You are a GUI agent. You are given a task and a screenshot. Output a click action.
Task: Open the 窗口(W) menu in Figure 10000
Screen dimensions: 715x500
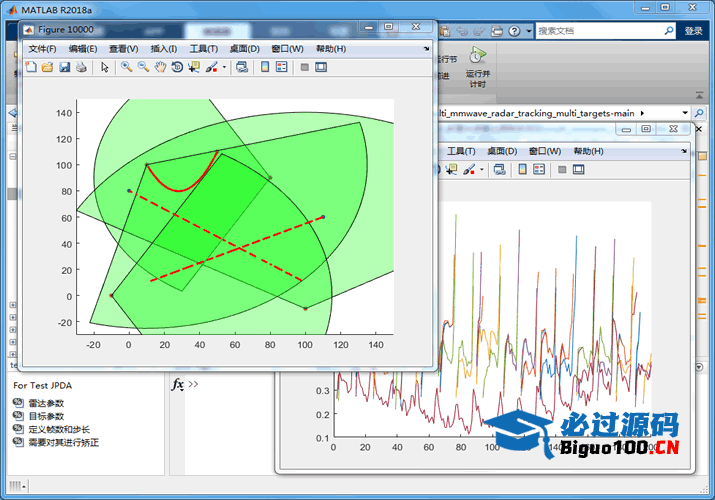click(287, 49)
